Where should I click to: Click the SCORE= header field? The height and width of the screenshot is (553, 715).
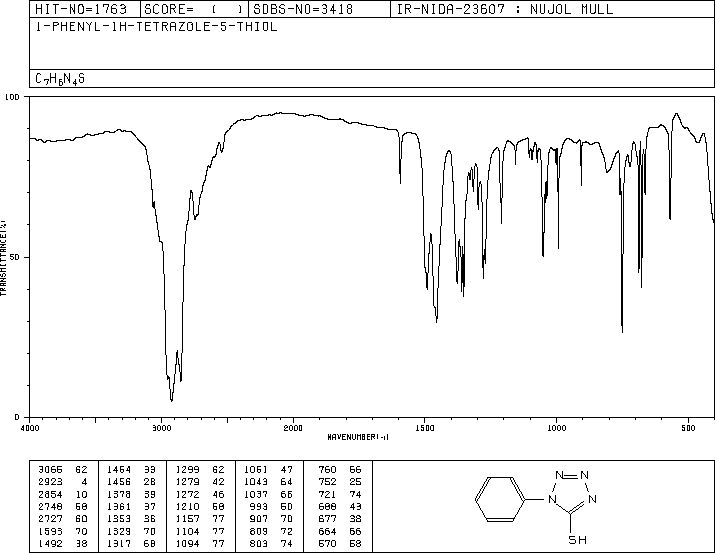[194, 9]
